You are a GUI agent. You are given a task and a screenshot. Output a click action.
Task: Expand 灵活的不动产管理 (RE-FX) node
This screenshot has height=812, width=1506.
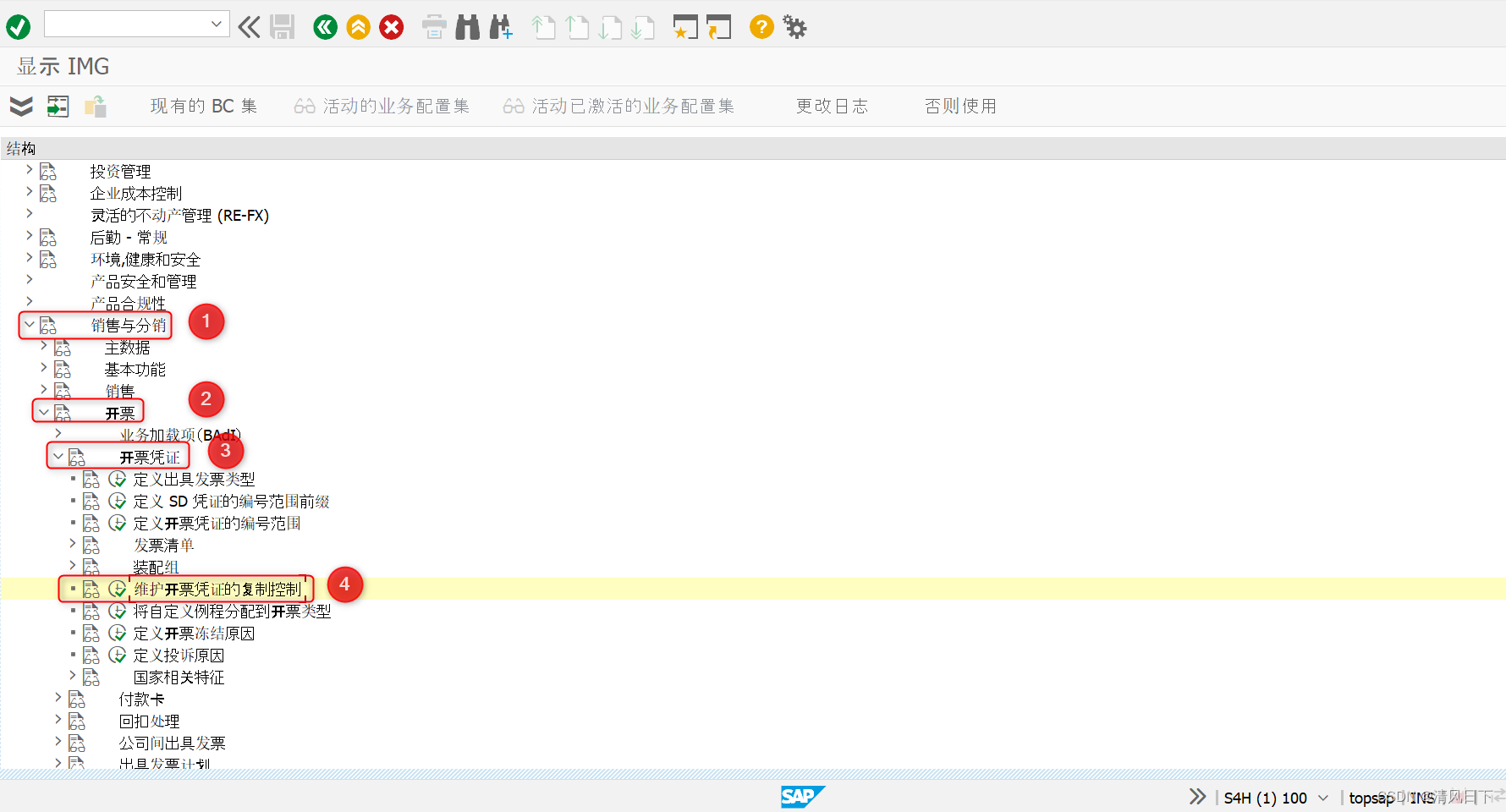tap(30, 213)
